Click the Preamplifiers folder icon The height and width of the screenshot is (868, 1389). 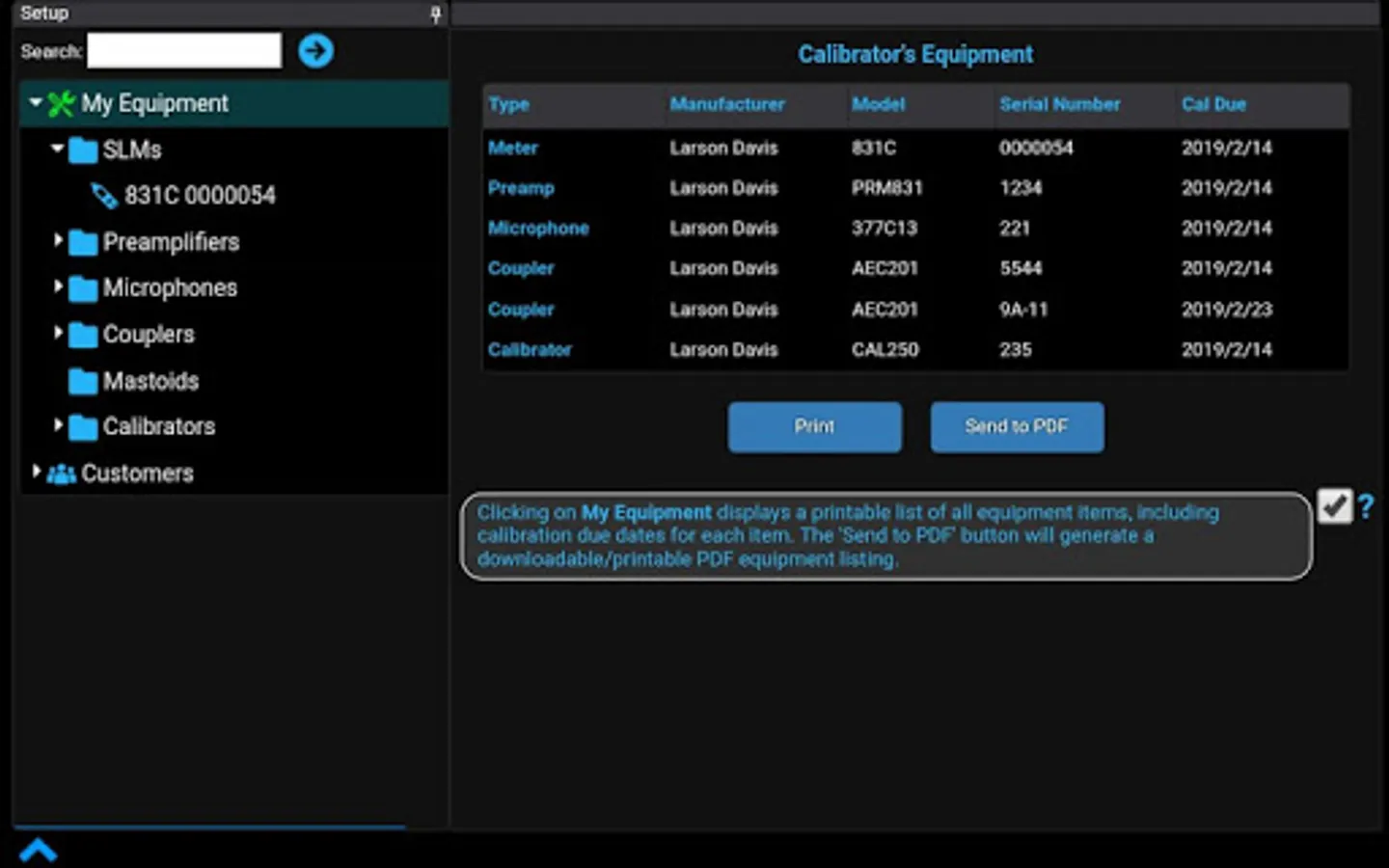coord(84,243)
